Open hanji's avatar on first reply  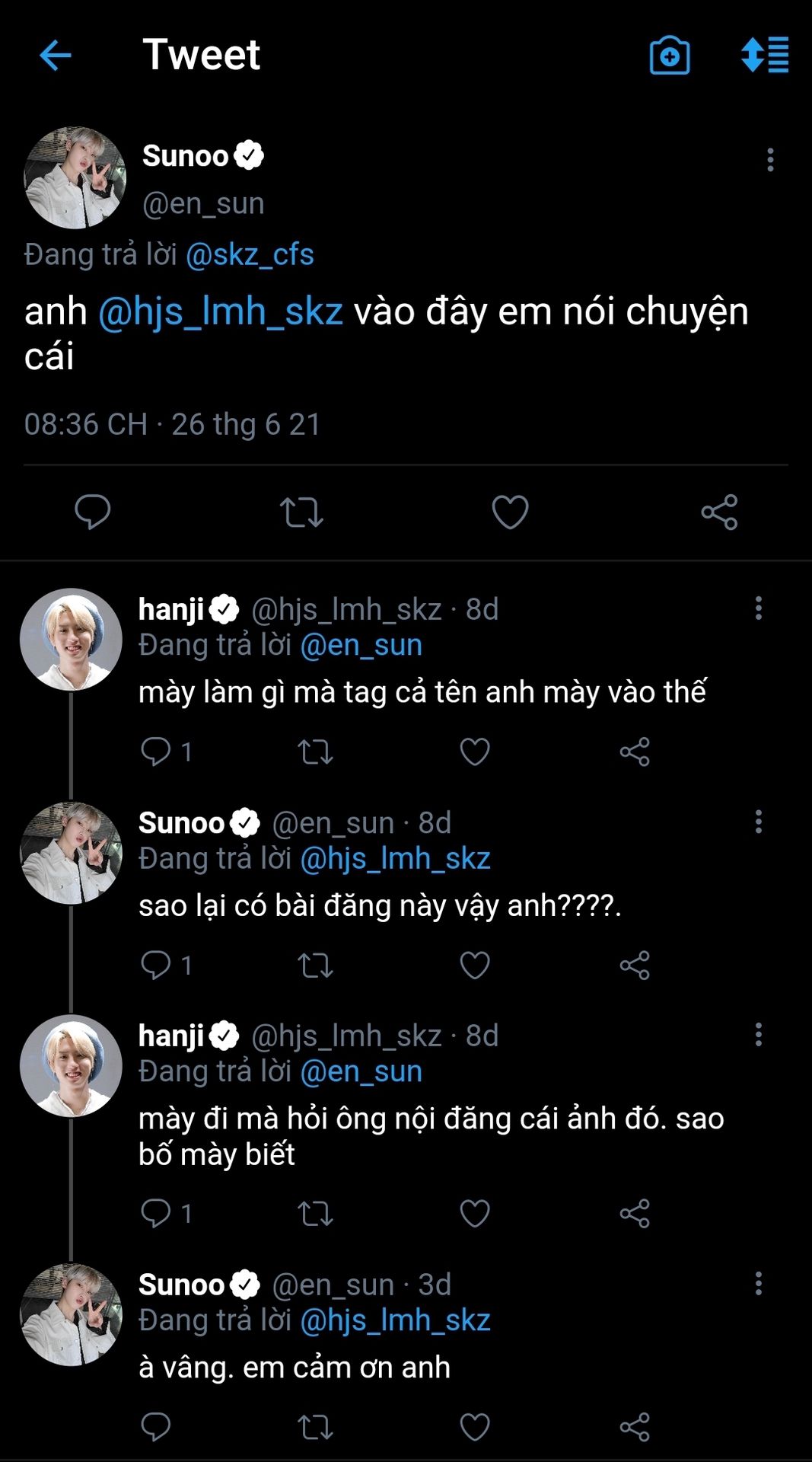[x=71, y=640]
